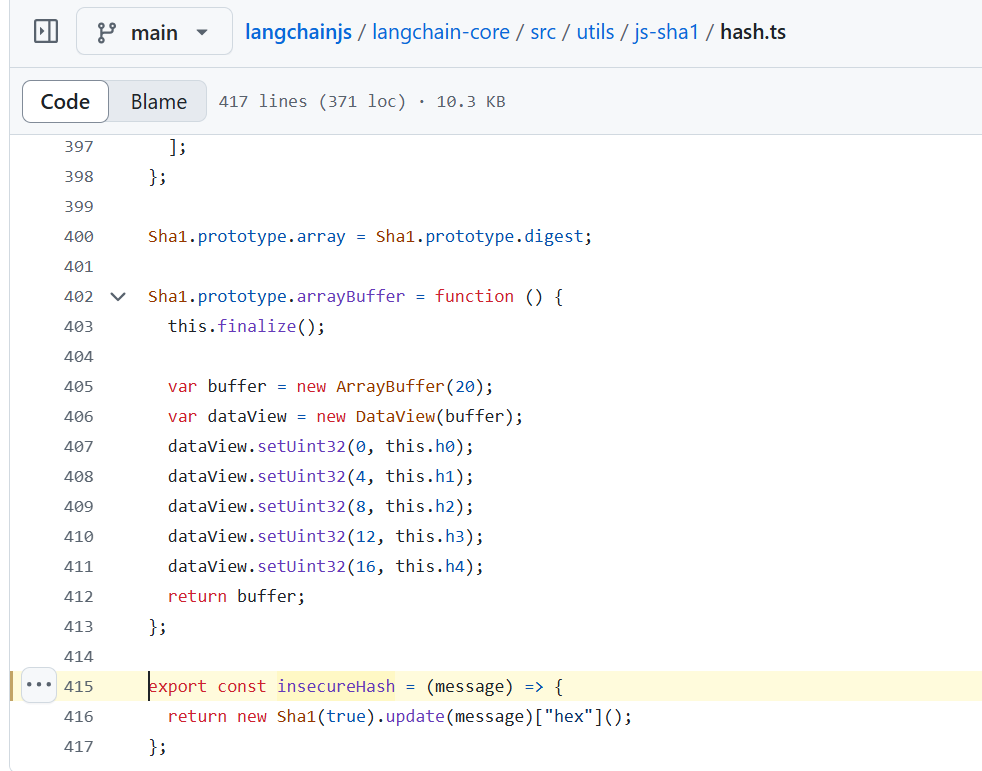Click line number 415 in the gutter
Viewport: 982px width, 771px height.
coord(79,686)
